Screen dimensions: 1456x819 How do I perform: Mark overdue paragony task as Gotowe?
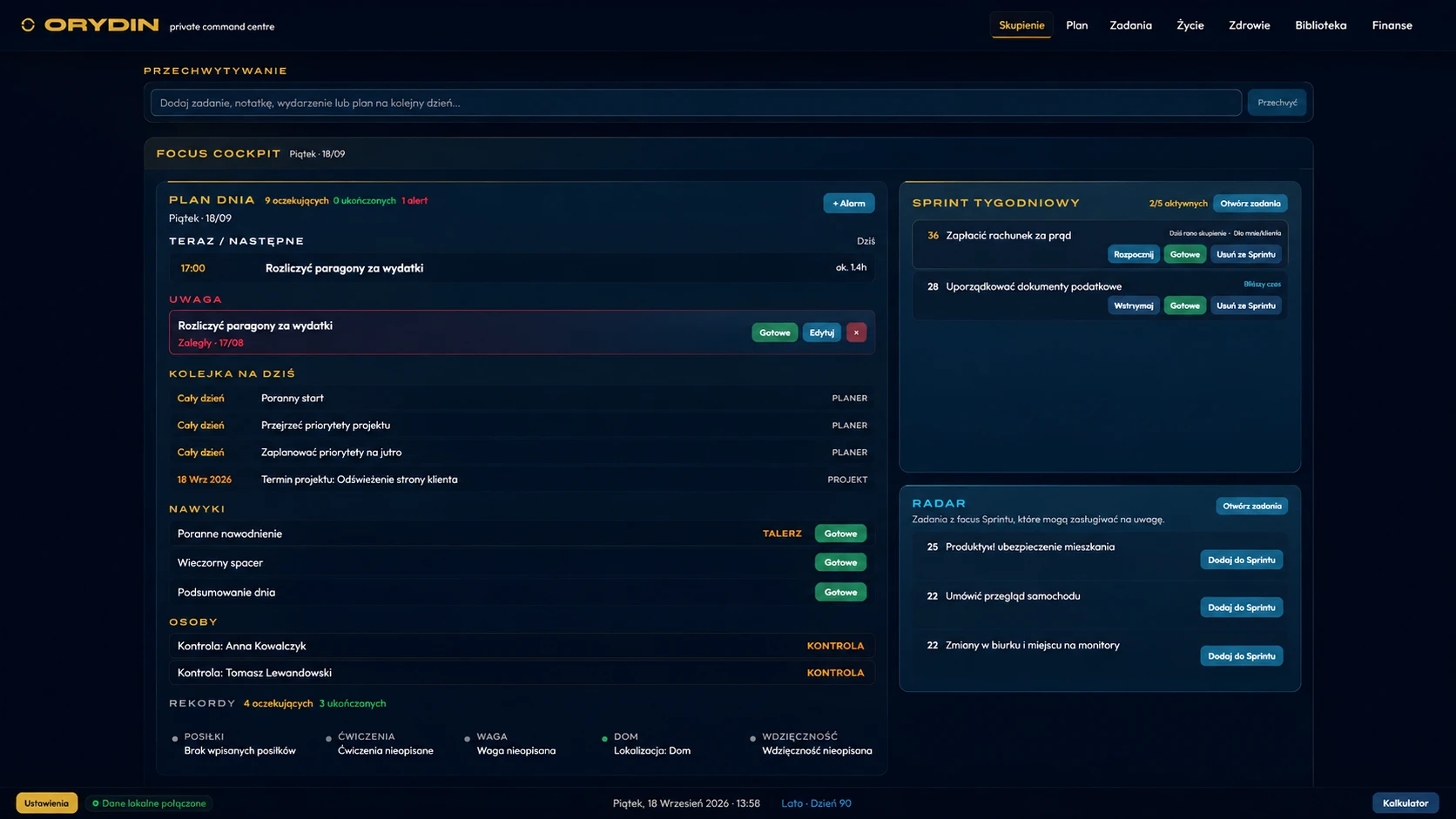[x=774, y=332]
